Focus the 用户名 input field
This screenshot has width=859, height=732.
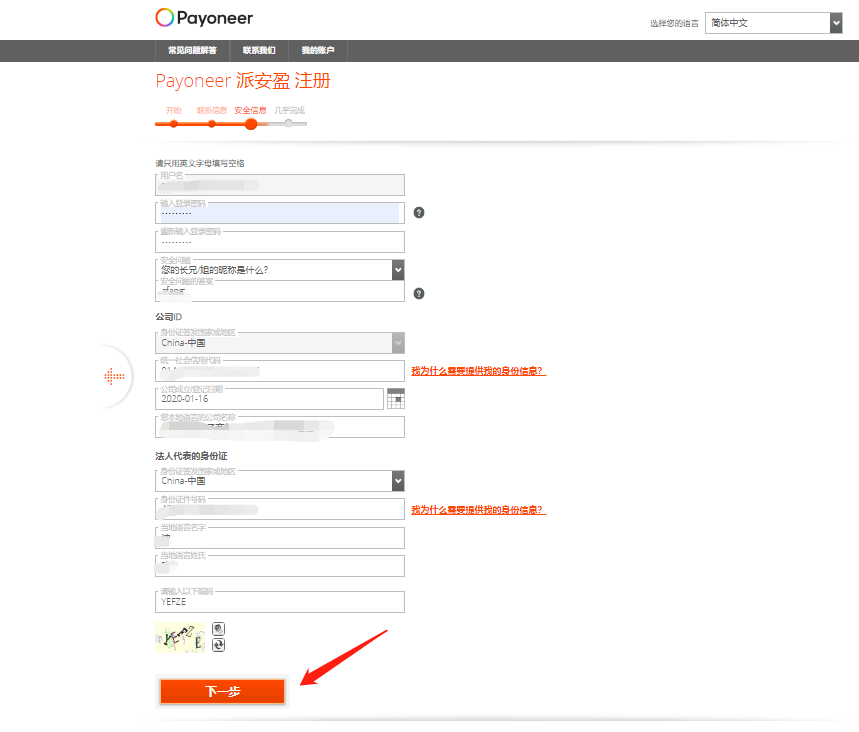280,185
